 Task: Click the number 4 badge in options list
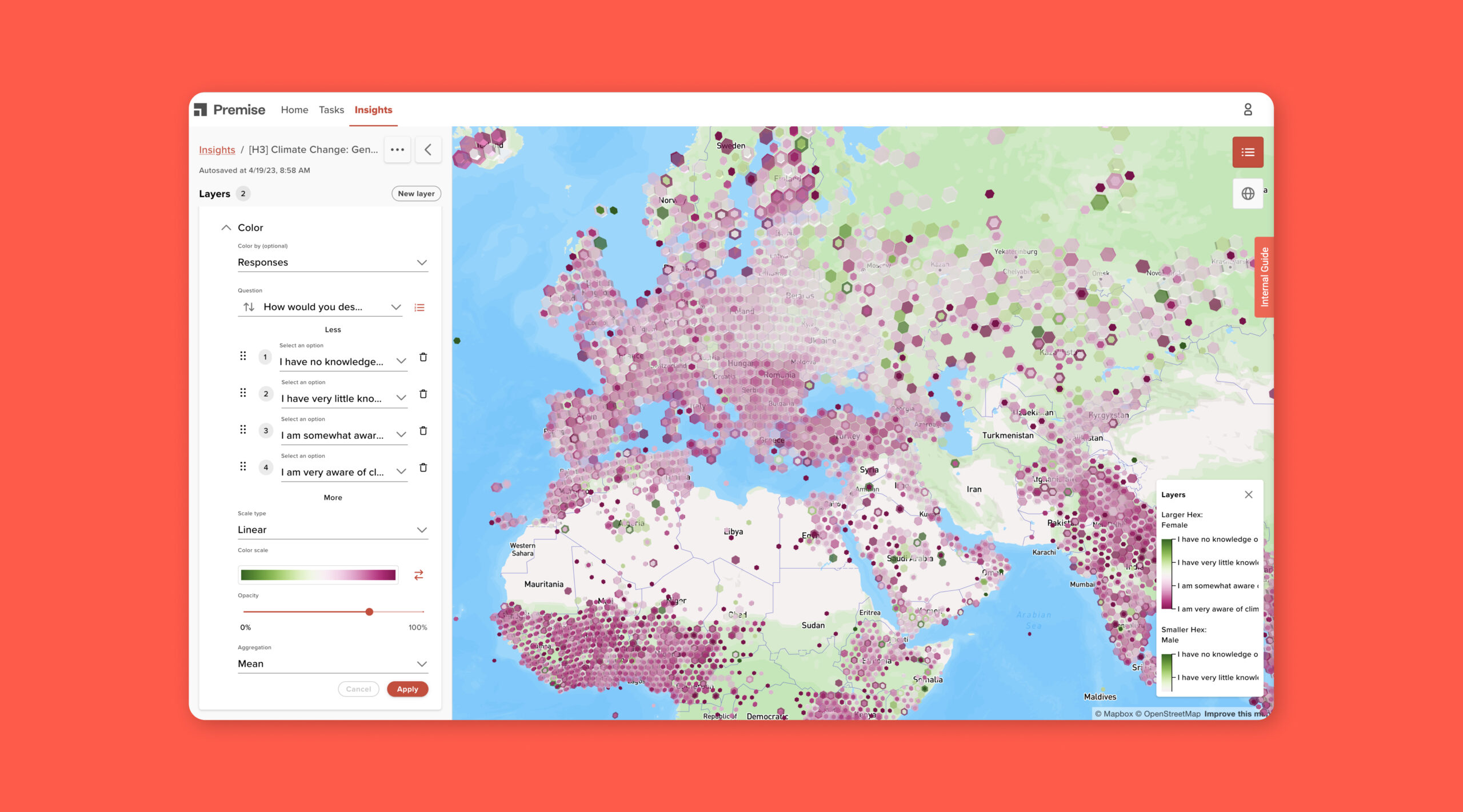tap(266, 467)
